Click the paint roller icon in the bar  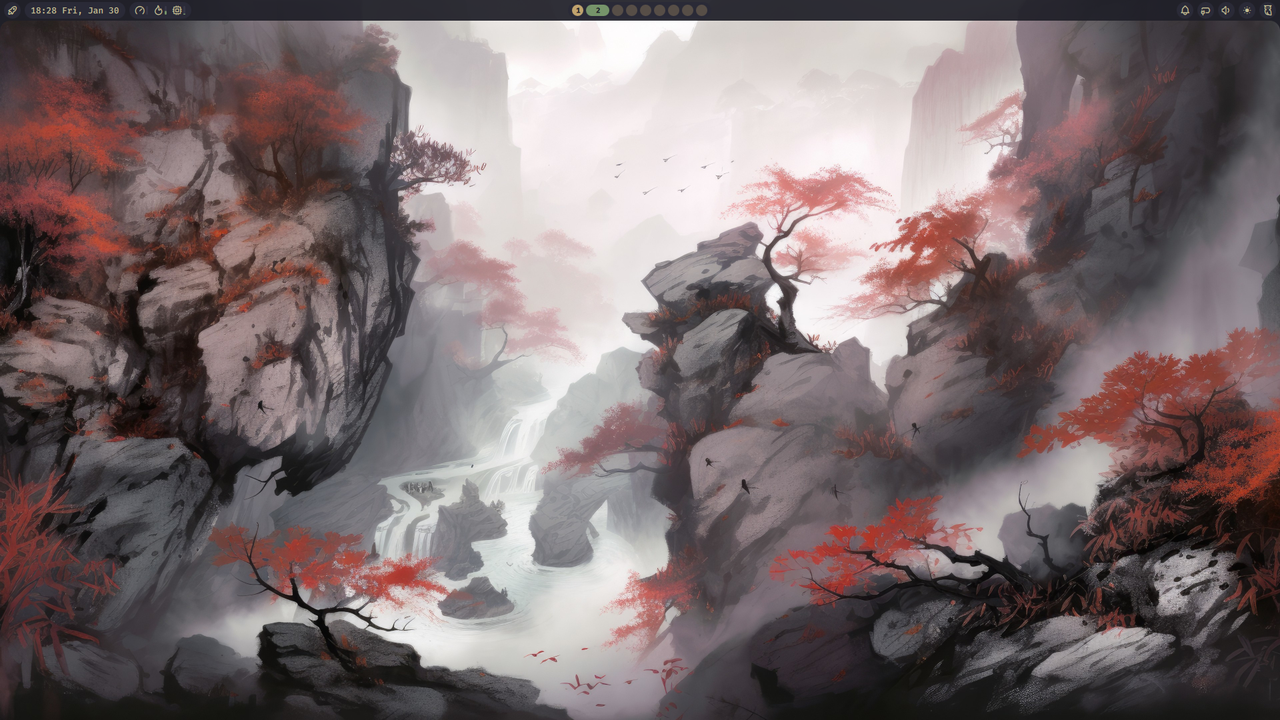click(x=1205, y=10)
